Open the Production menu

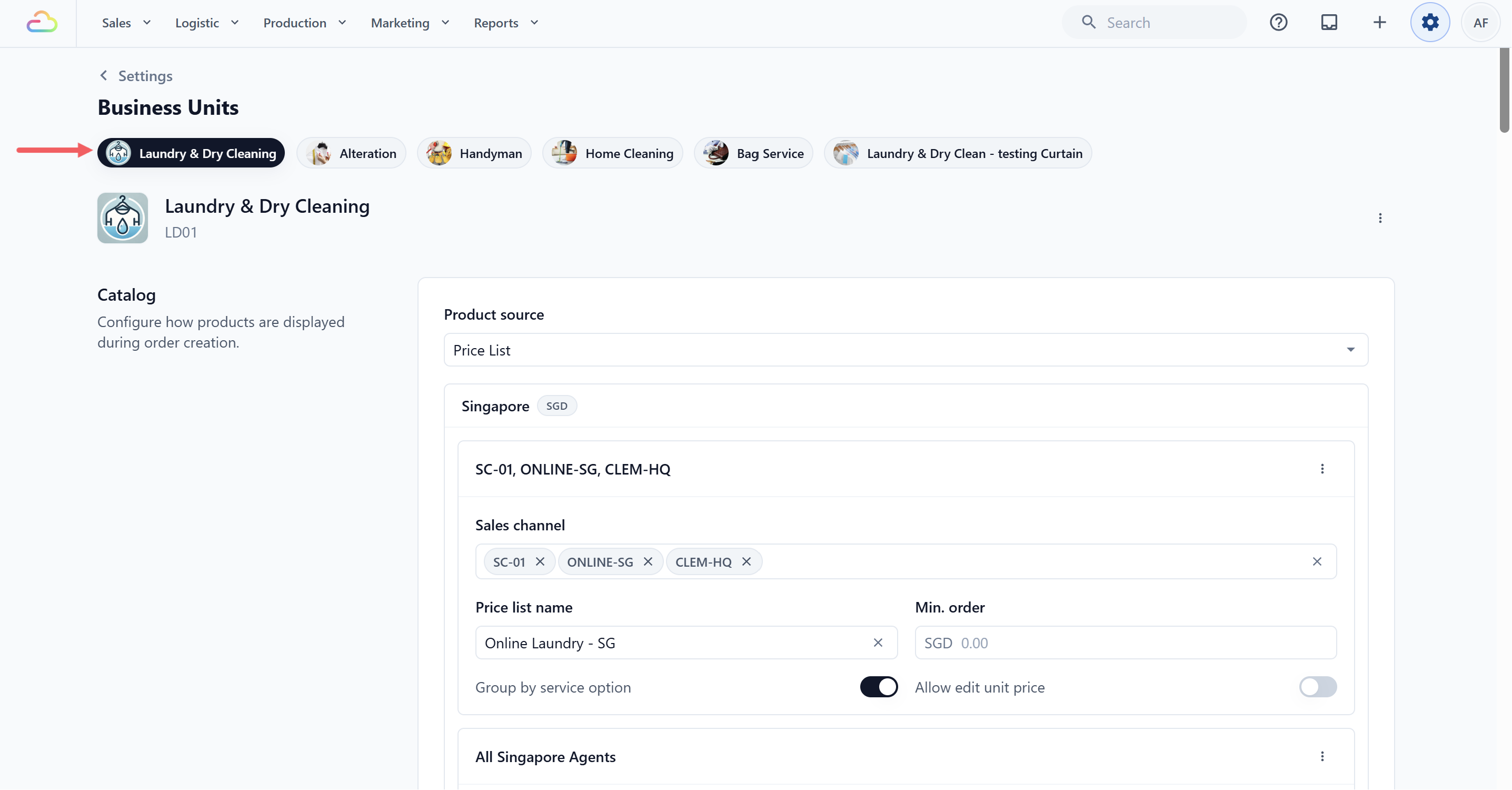(x=304, y=23)
